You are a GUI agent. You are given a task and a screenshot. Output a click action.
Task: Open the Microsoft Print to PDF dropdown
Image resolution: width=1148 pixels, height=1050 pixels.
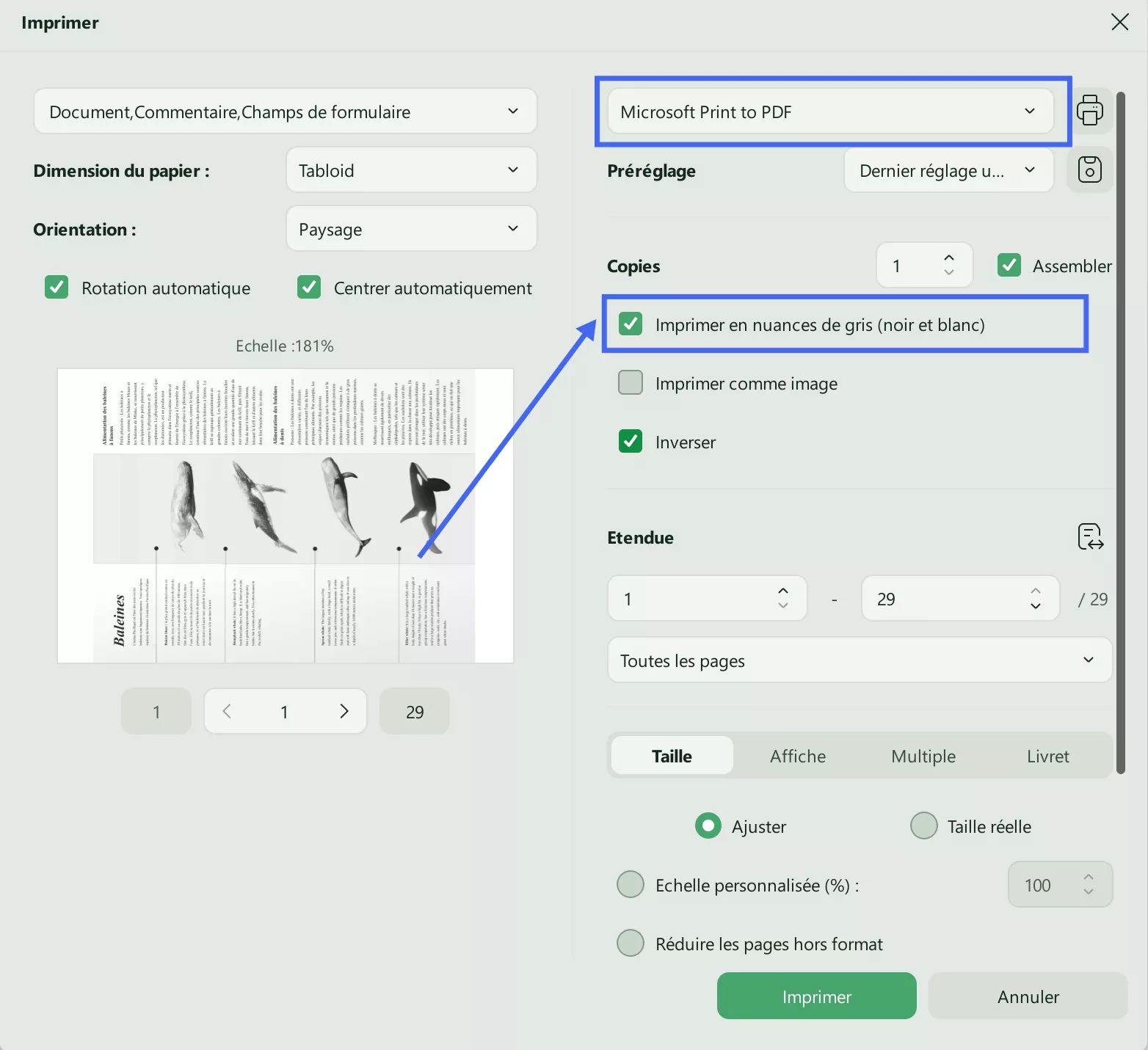[x=830, y=112]
